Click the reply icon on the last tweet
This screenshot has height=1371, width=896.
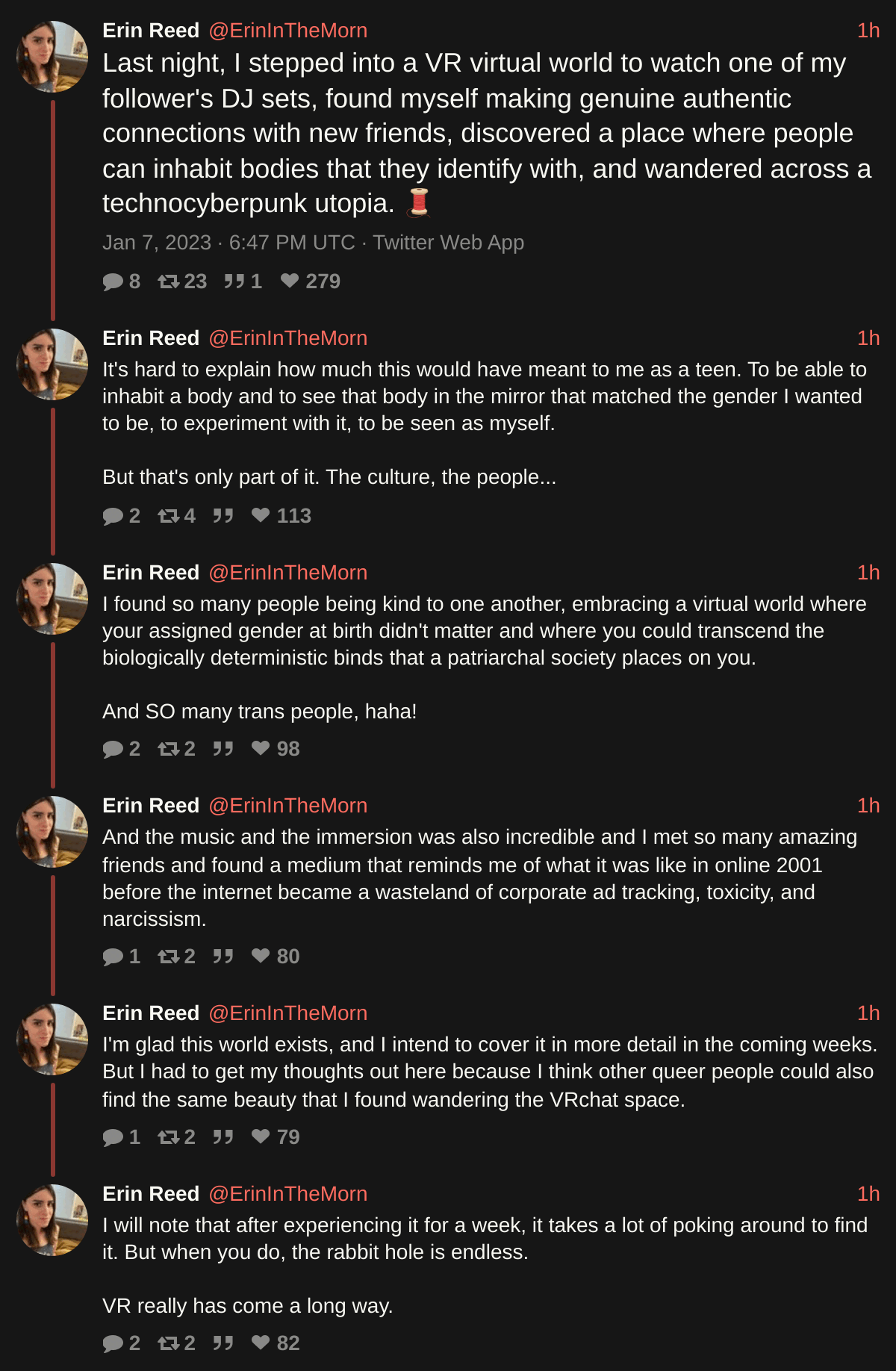point(113,1343)
